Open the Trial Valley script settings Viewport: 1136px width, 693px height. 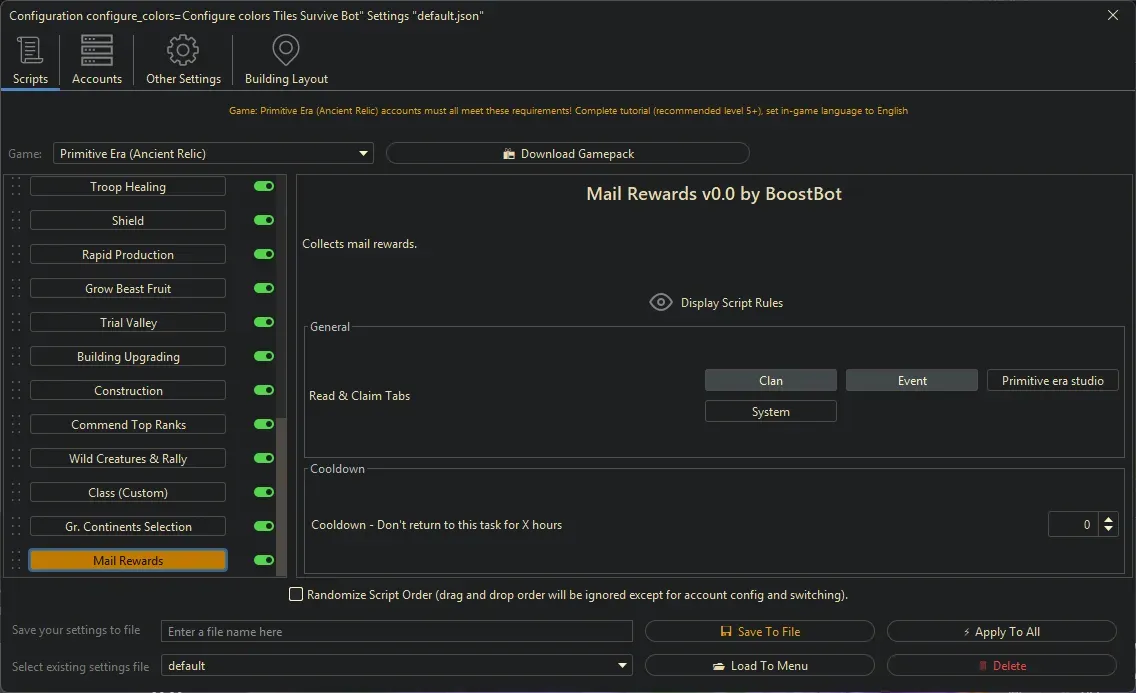(x=127, y=322)
